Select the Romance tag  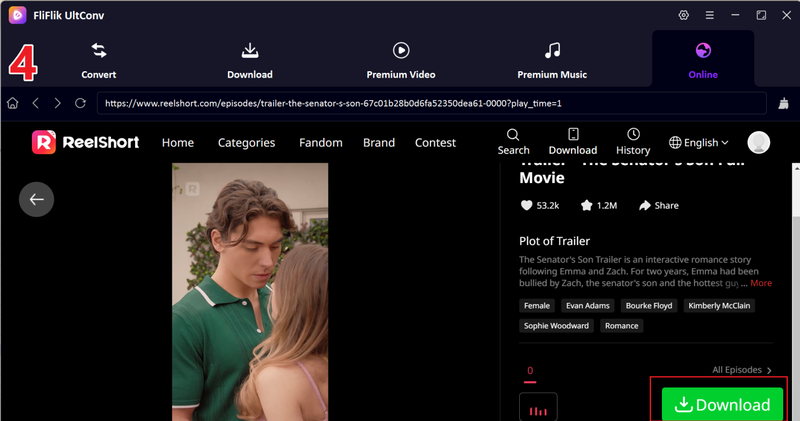pos(621,326)
